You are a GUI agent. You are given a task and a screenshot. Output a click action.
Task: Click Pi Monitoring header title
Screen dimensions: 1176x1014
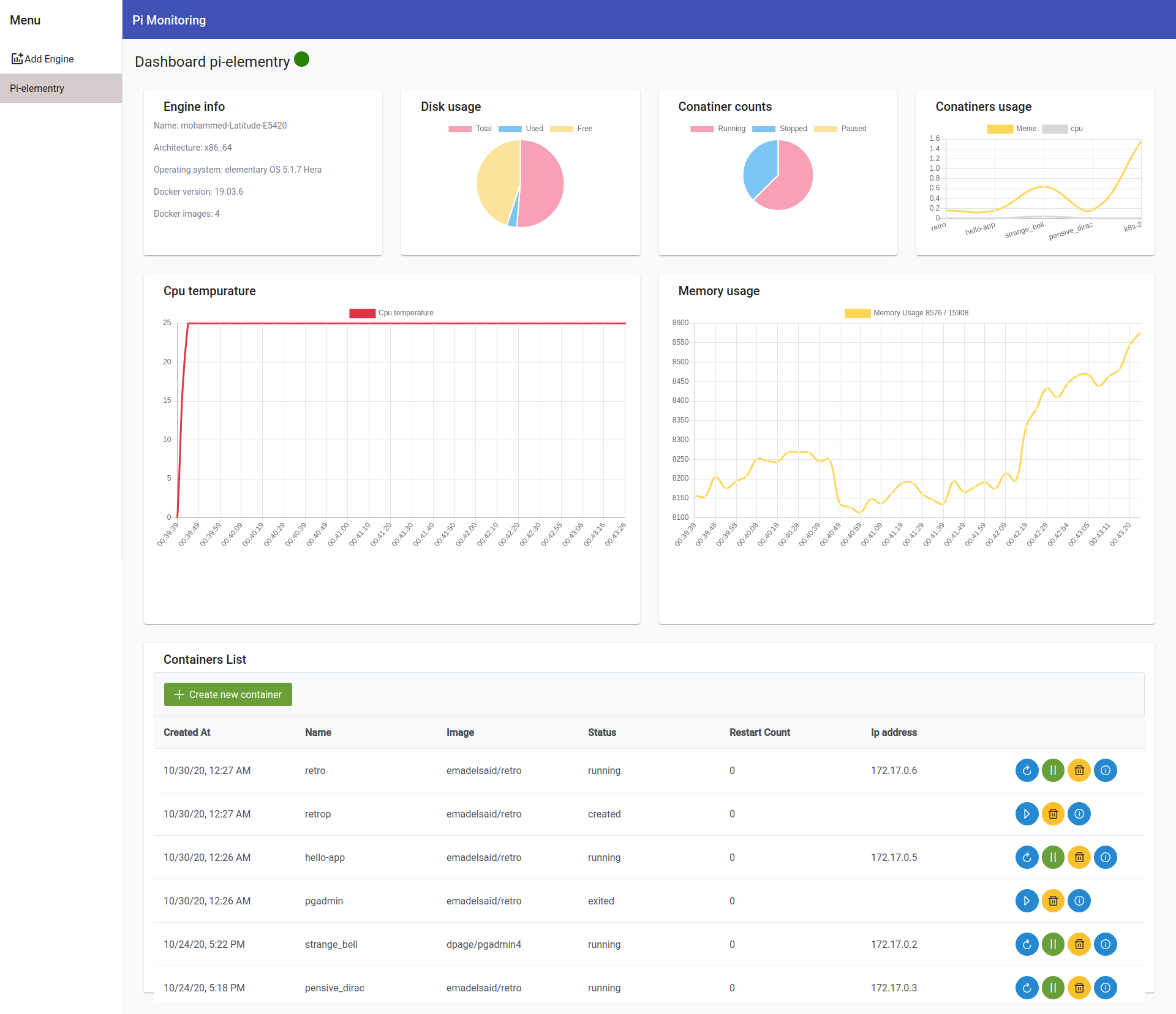point(169,20)
